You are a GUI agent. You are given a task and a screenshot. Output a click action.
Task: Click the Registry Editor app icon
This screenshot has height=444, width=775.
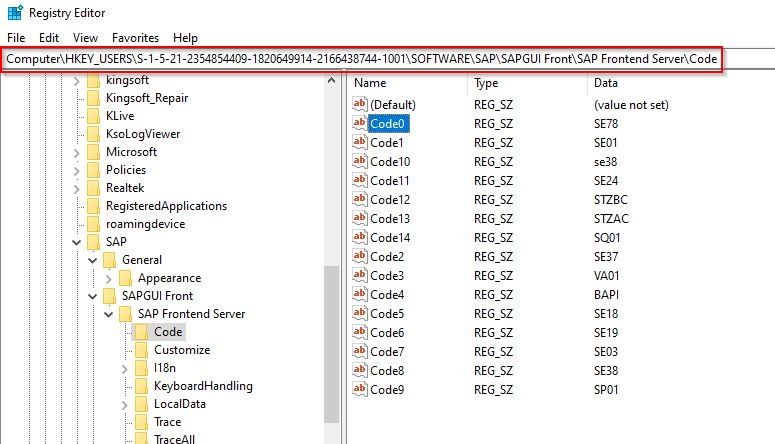[x=15, y=12]
